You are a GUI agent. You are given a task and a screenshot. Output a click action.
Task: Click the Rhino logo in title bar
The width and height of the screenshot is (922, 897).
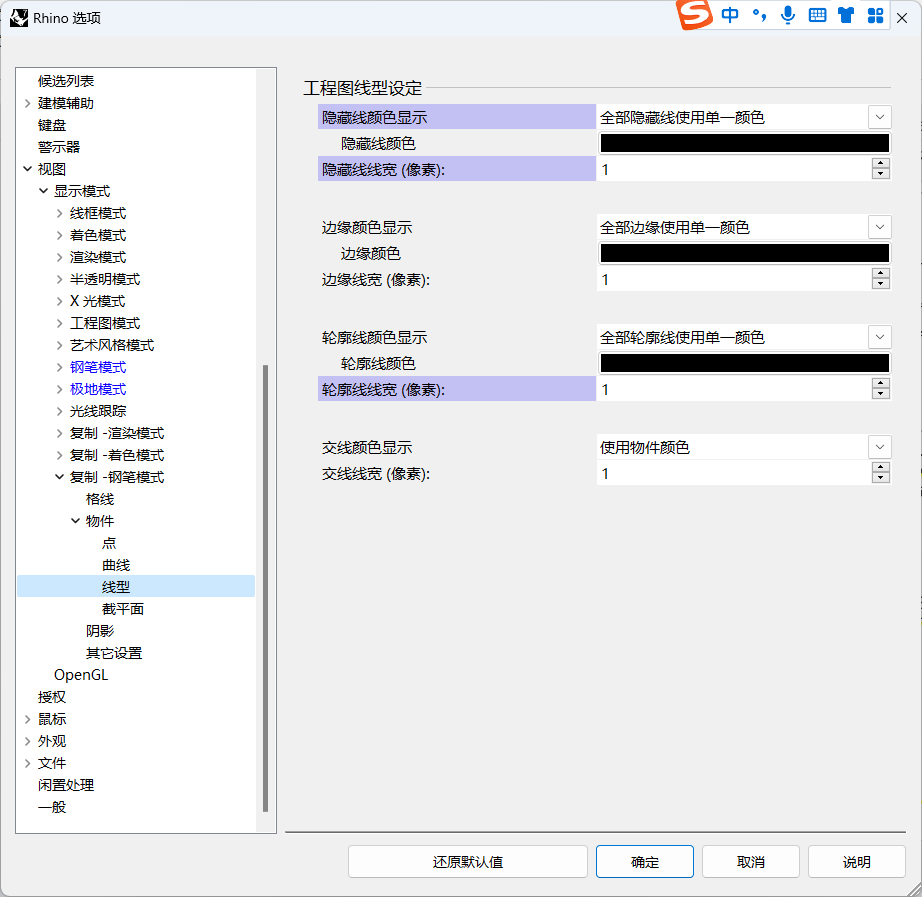tap(19, 18)
